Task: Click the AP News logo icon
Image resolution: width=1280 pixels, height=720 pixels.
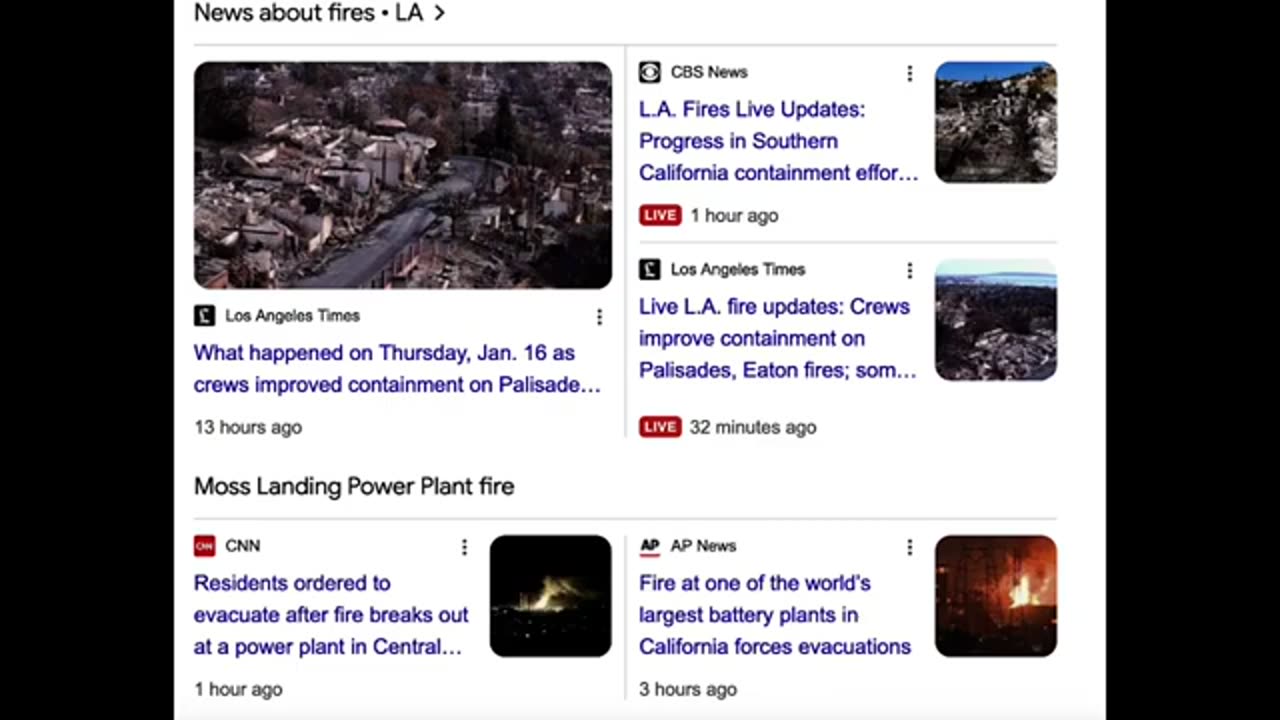Action: click(650, 546)
